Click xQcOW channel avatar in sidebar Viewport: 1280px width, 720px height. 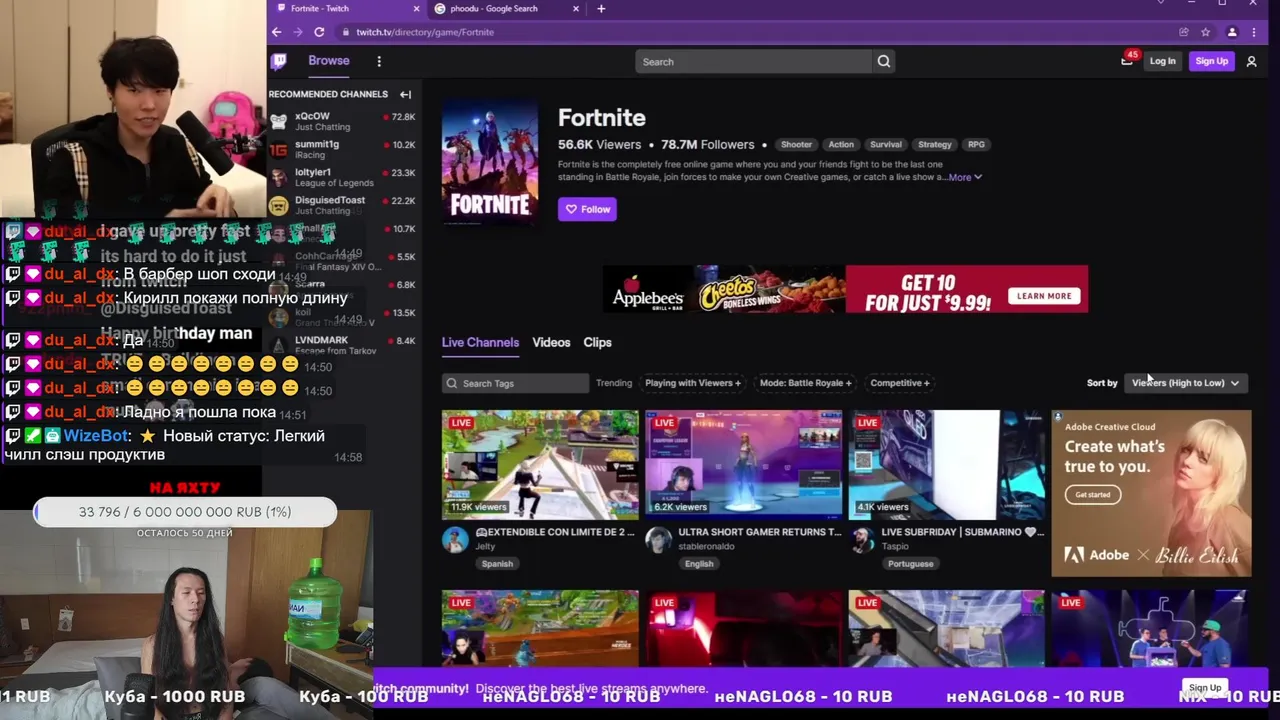pos(278,122)
